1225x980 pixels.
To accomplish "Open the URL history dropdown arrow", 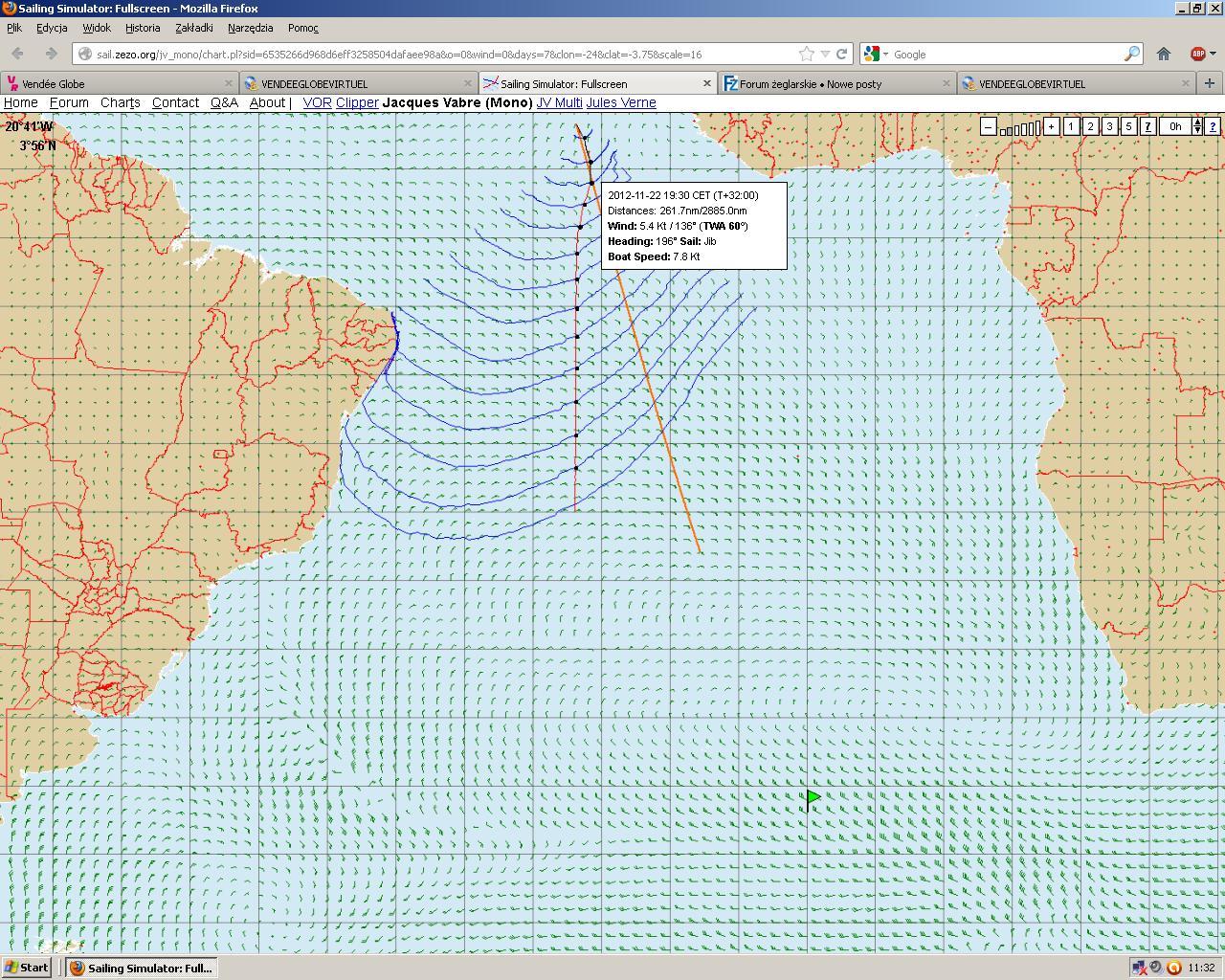I will click(825, 55).
